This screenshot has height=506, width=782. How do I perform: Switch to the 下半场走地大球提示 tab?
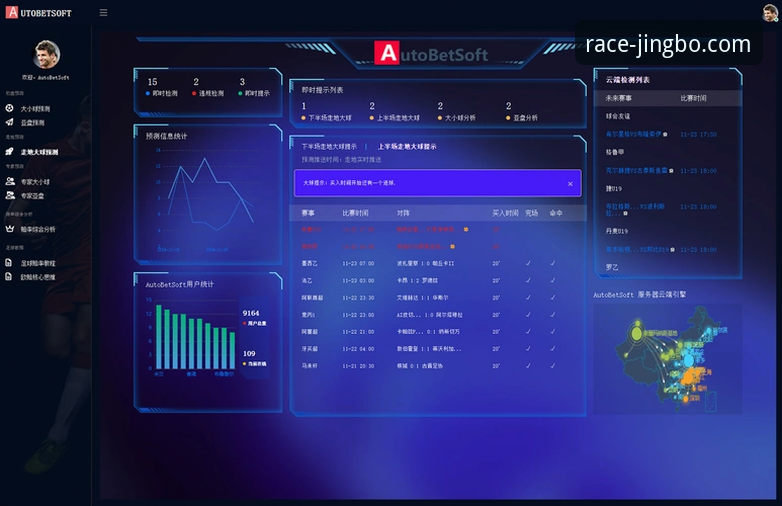tap(329, 147)
